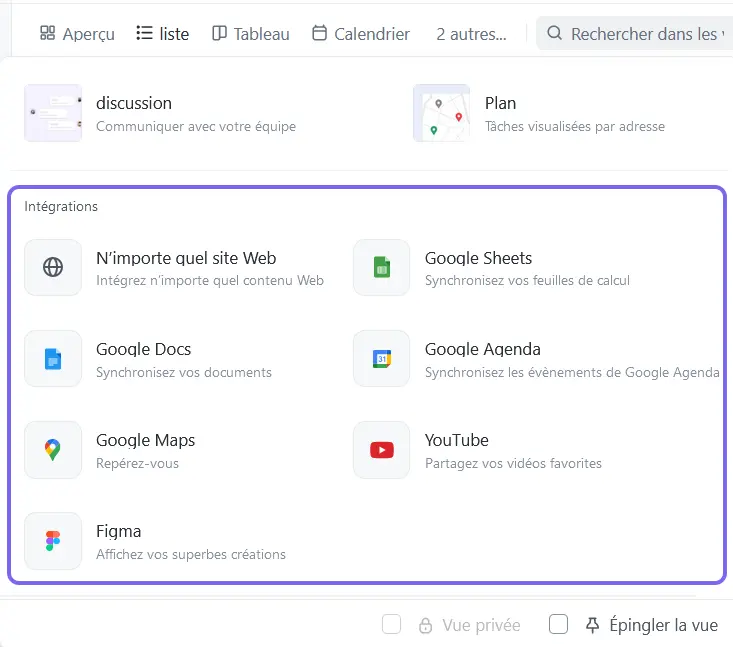Click the Figma logo icon
The width and height of the screenshot is (733, 647).
coord(53,541)
